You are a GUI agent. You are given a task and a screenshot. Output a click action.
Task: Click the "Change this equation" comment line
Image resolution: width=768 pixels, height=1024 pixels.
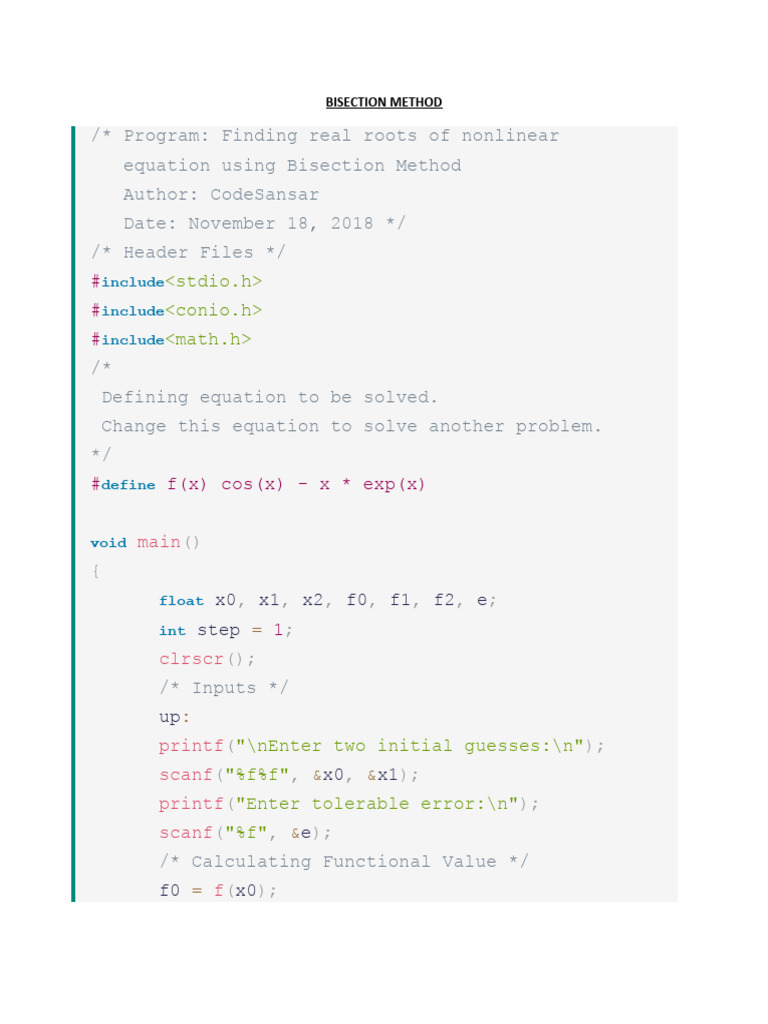(x=352, y=427)
